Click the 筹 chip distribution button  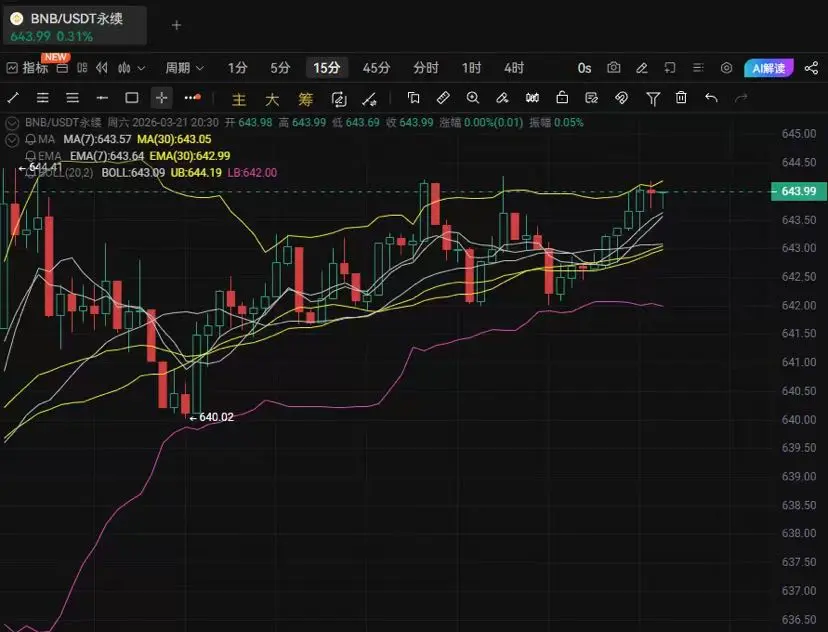click(x=305, y=99)
